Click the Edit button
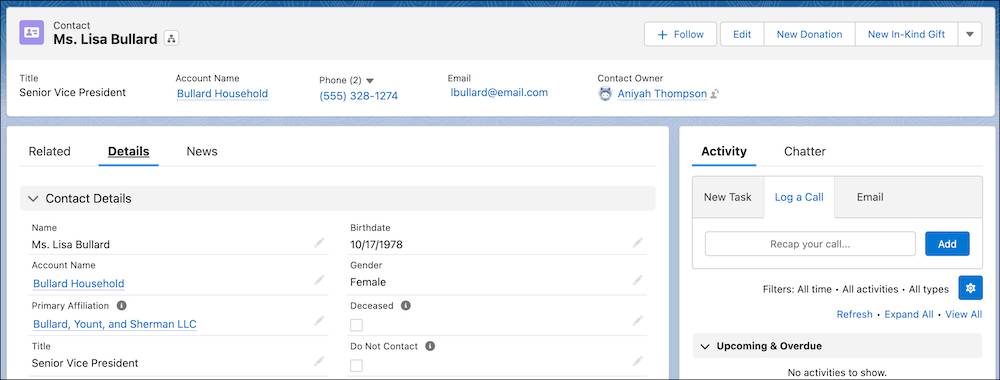The width and height of the screenshot is (1000, 380). coord(742,34)
